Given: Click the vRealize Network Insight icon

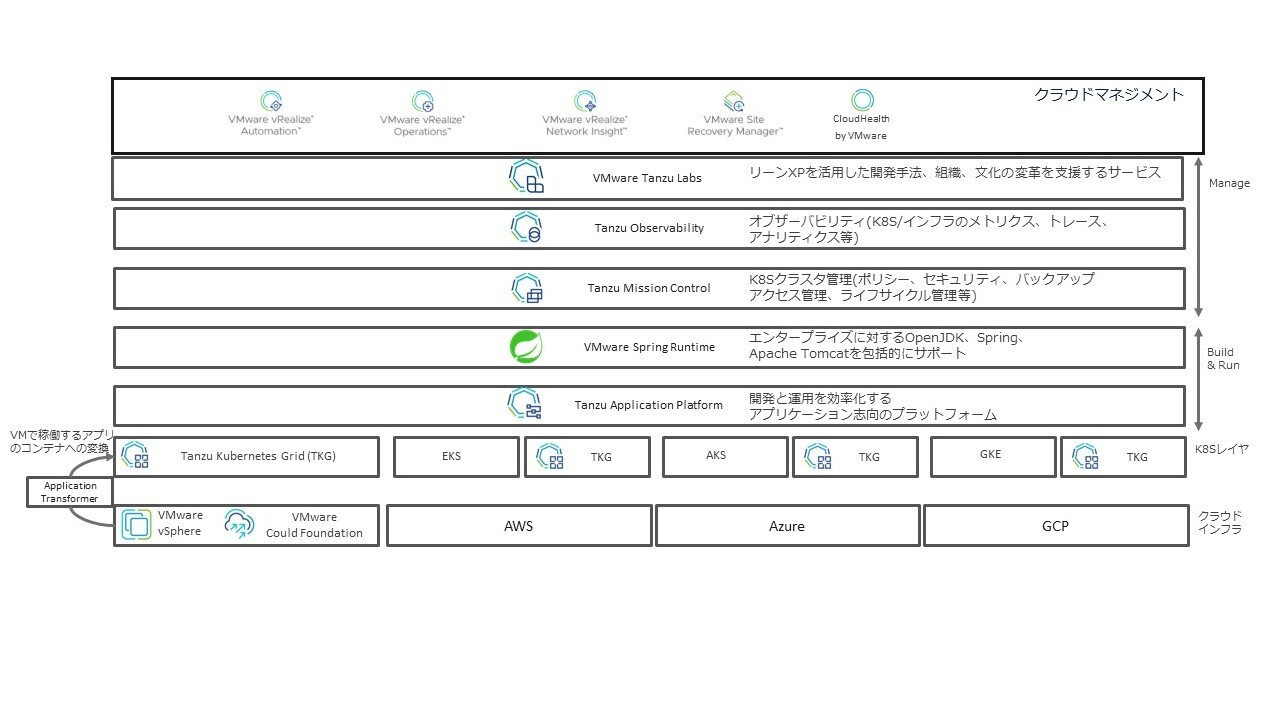Looking at the screenshot, I should pyautogui.click(x=585, y=101).
